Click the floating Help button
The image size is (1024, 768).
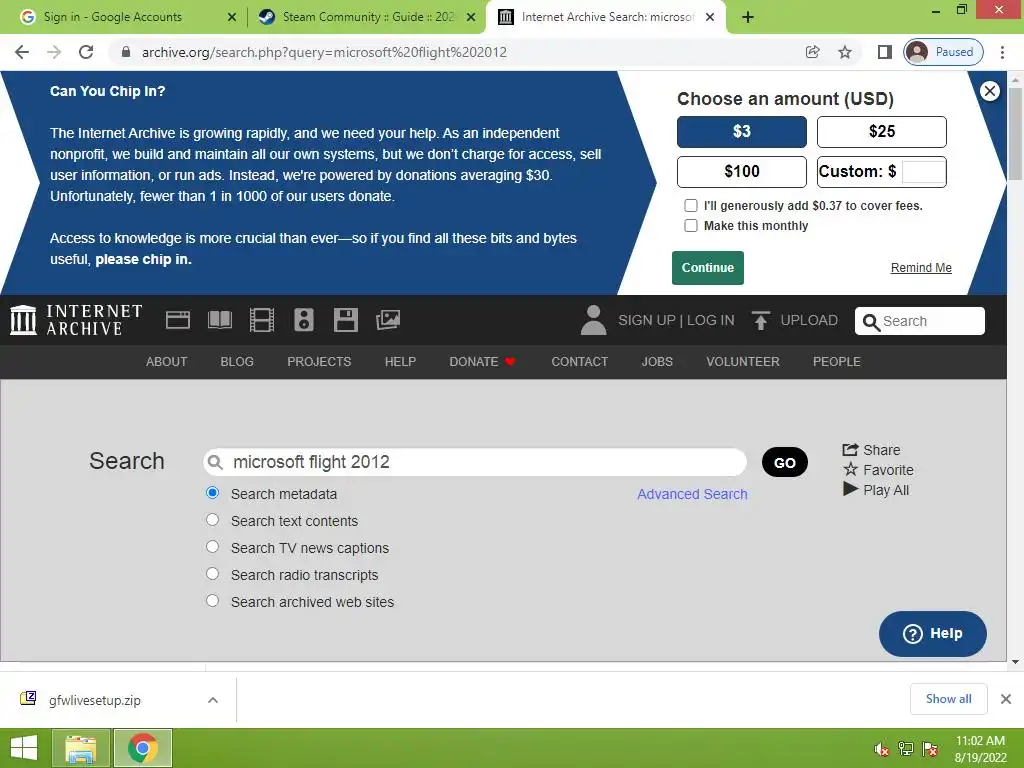(933, 633)
